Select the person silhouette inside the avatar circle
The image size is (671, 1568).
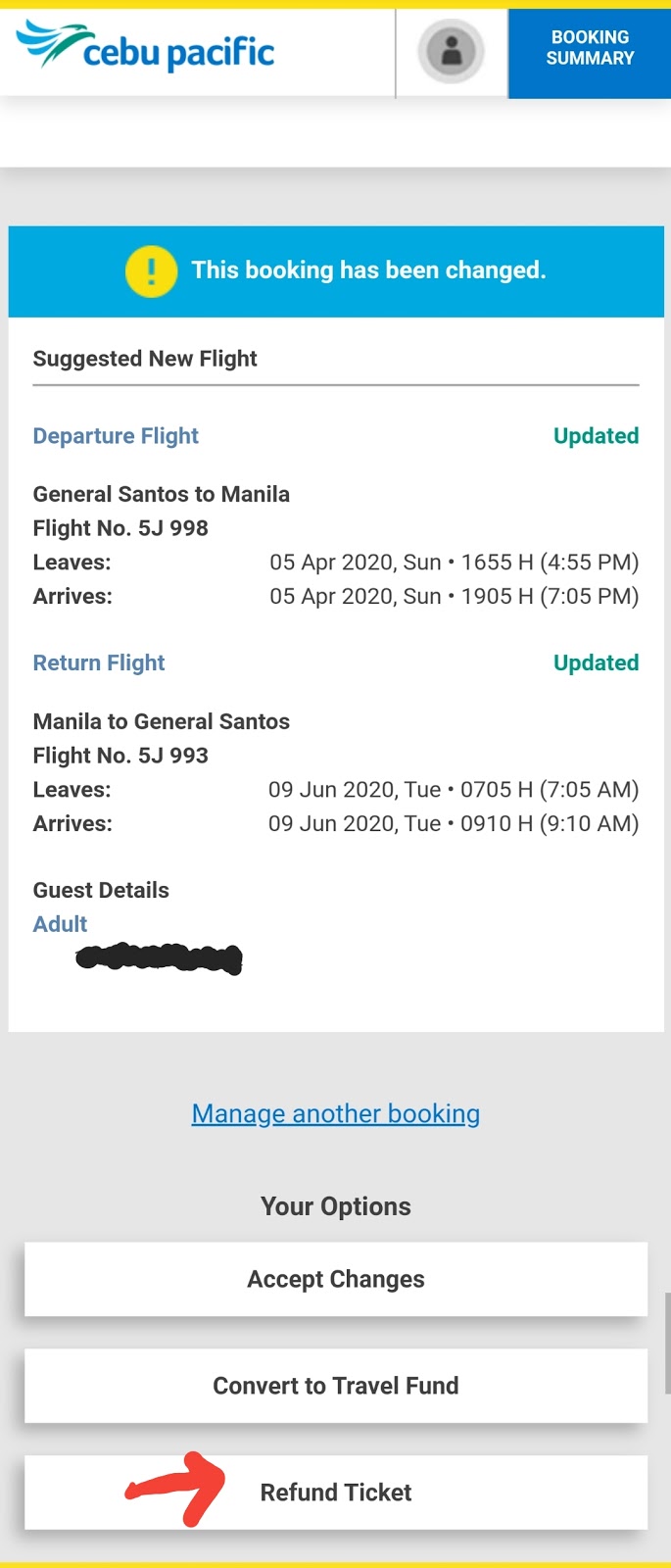[x=451, y=52]
